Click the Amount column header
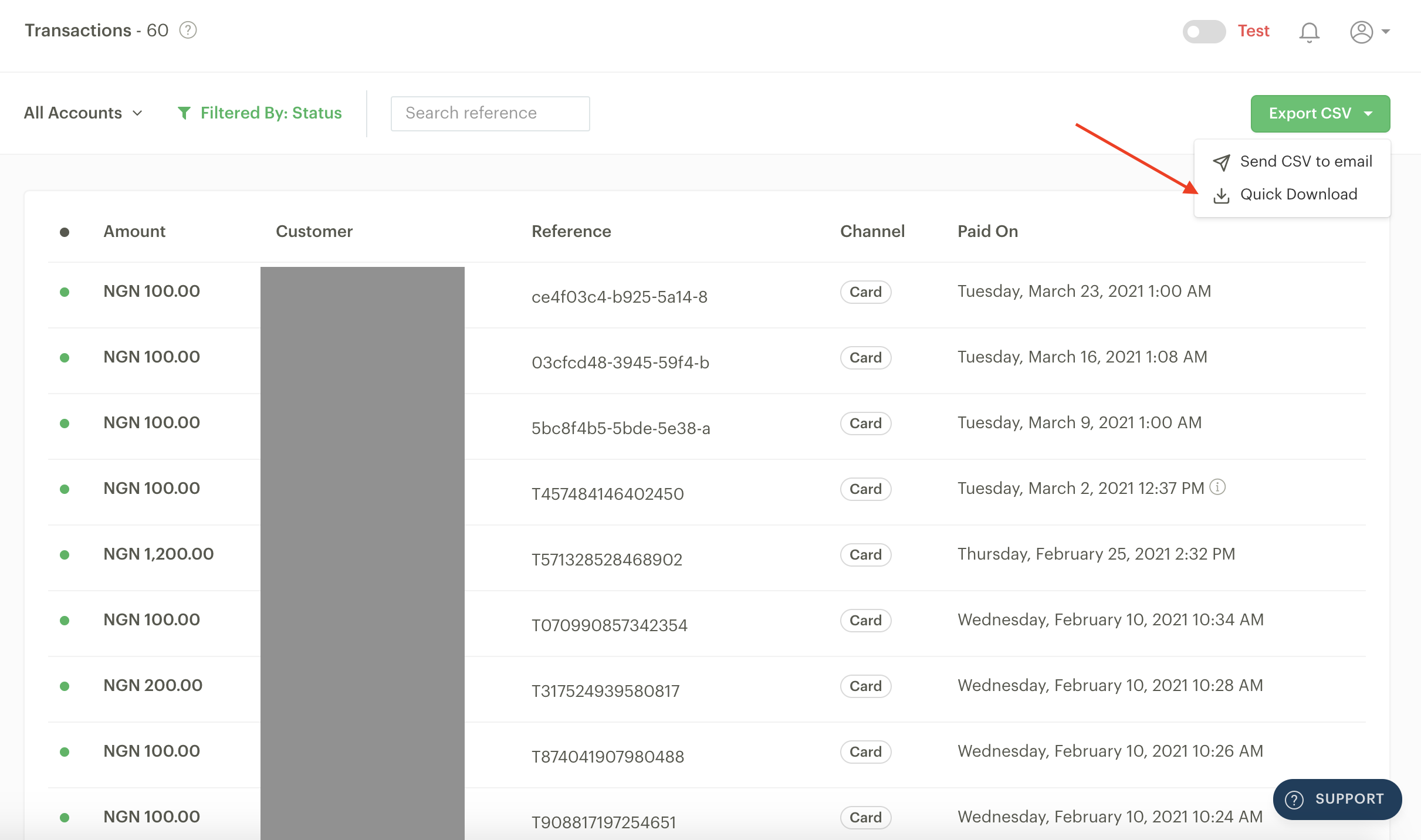This screenshot has height=840, width=1421. pyautogui.click(x=134, y=231)
